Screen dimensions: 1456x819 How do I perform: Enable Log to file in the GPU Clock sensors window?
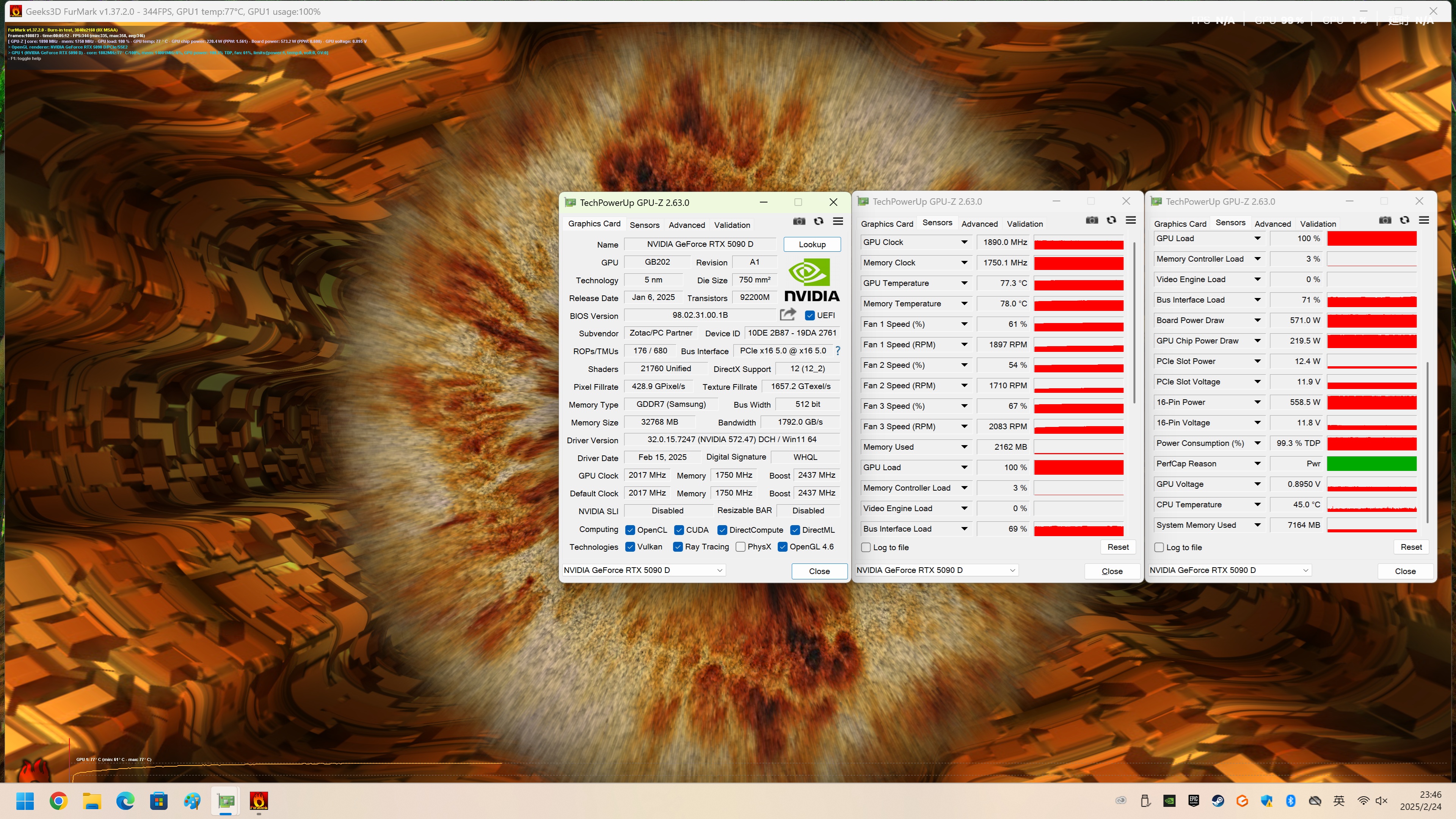866,547
